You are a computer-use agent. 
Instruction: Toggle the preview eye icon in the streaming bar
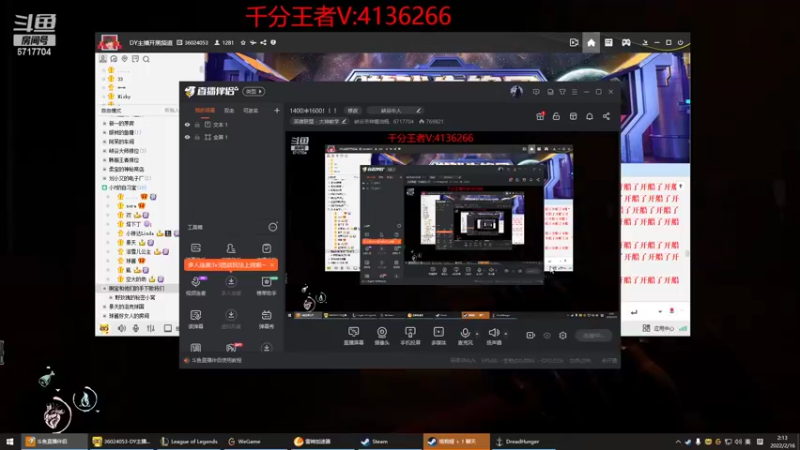[547, 335]
